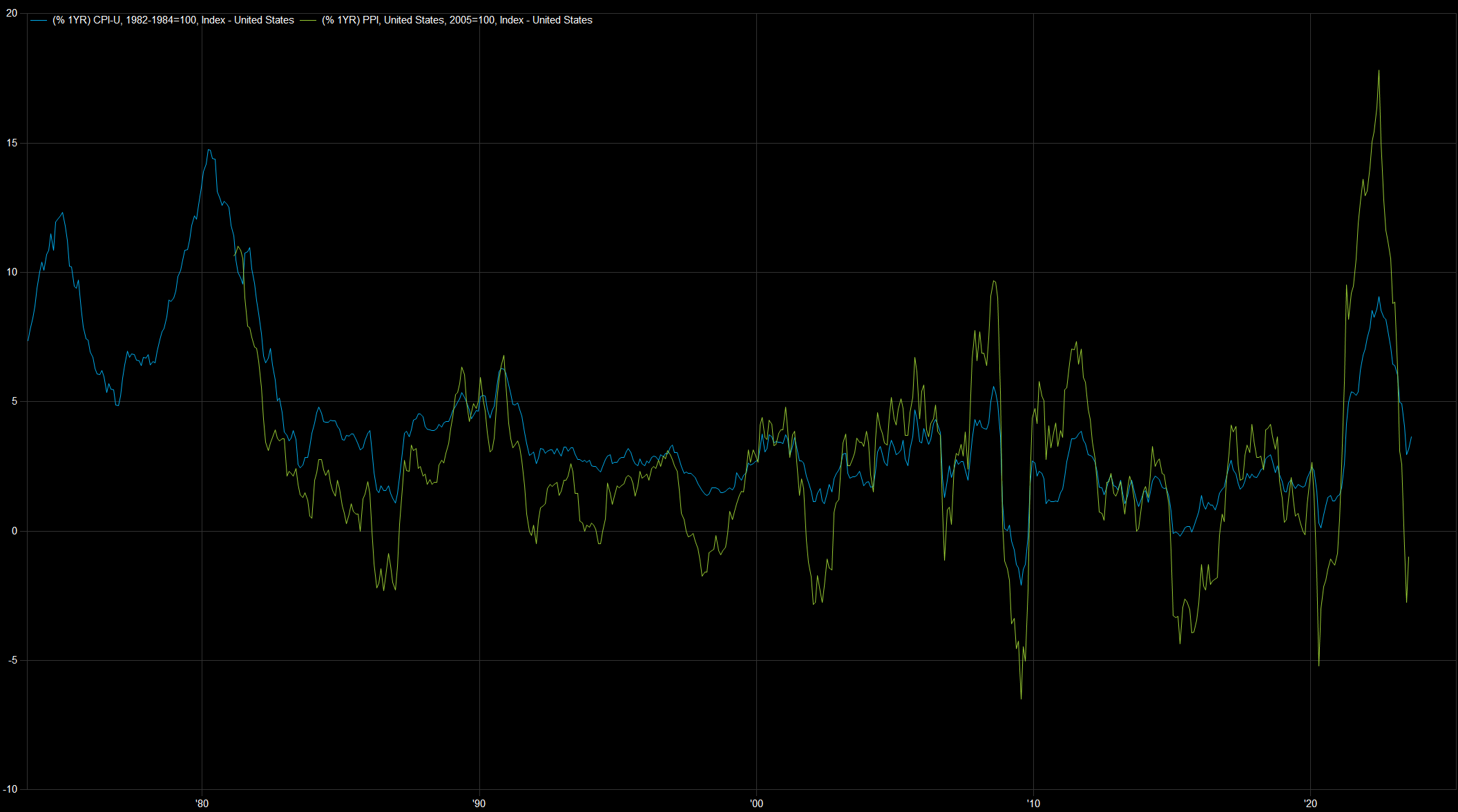Click the 0 y-axis tick label
Viewport: 1458px width, 812px height.
[x=15, y=531]
